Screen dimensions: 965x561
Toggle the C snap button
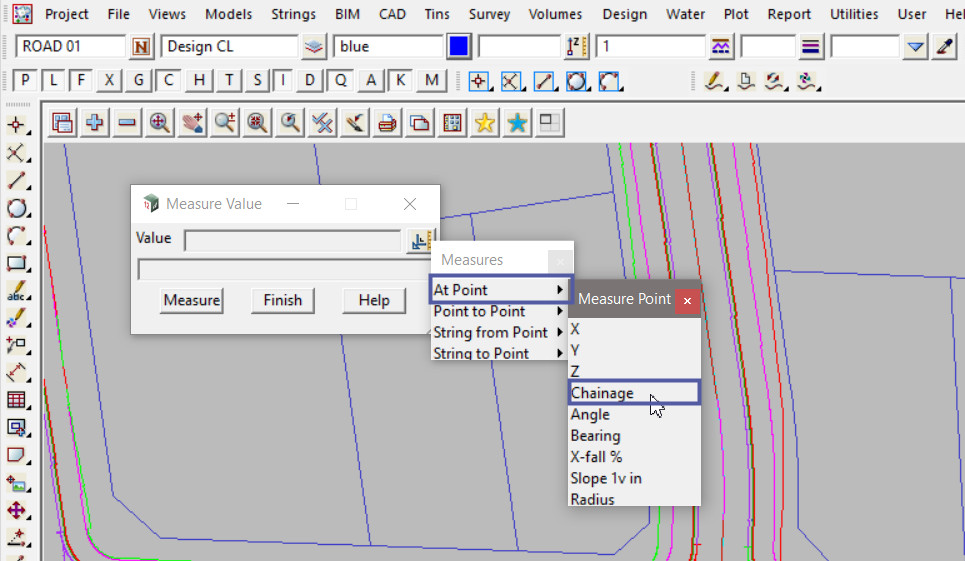click(x=168, y=80)
